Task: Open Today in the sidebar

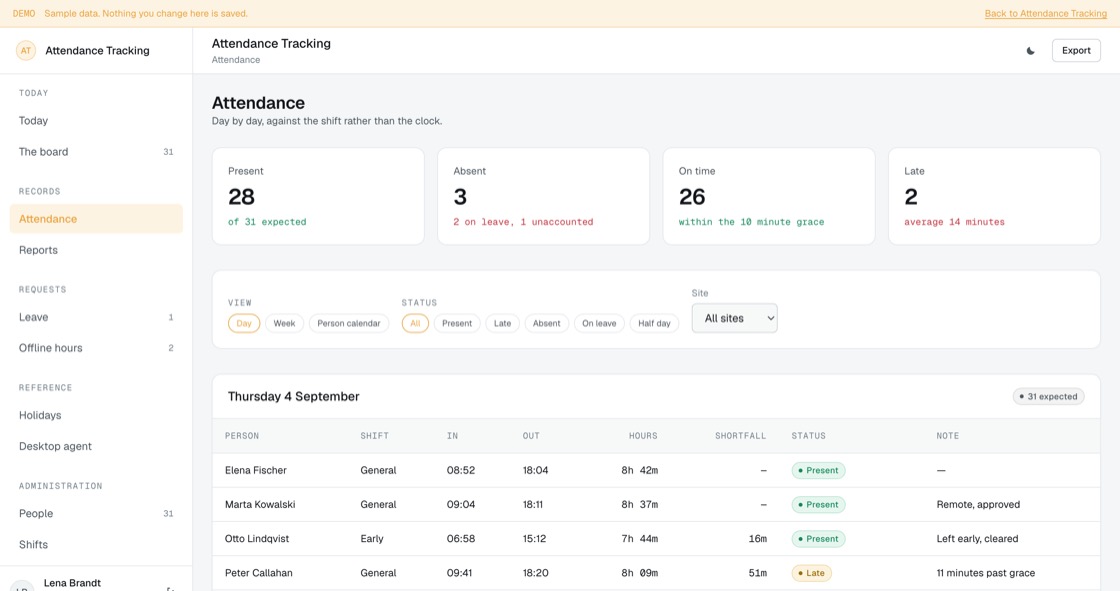Action: coord(96,121)
